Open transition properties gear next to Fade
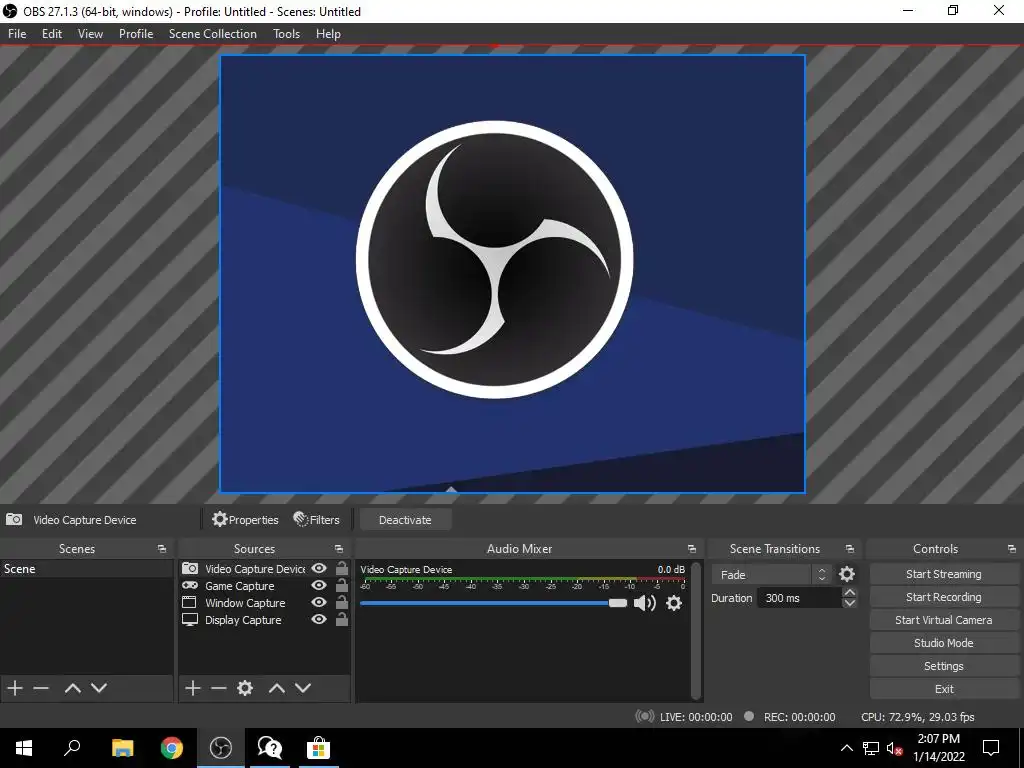The width and height of the screenshot is (1024, 768). 847,574
